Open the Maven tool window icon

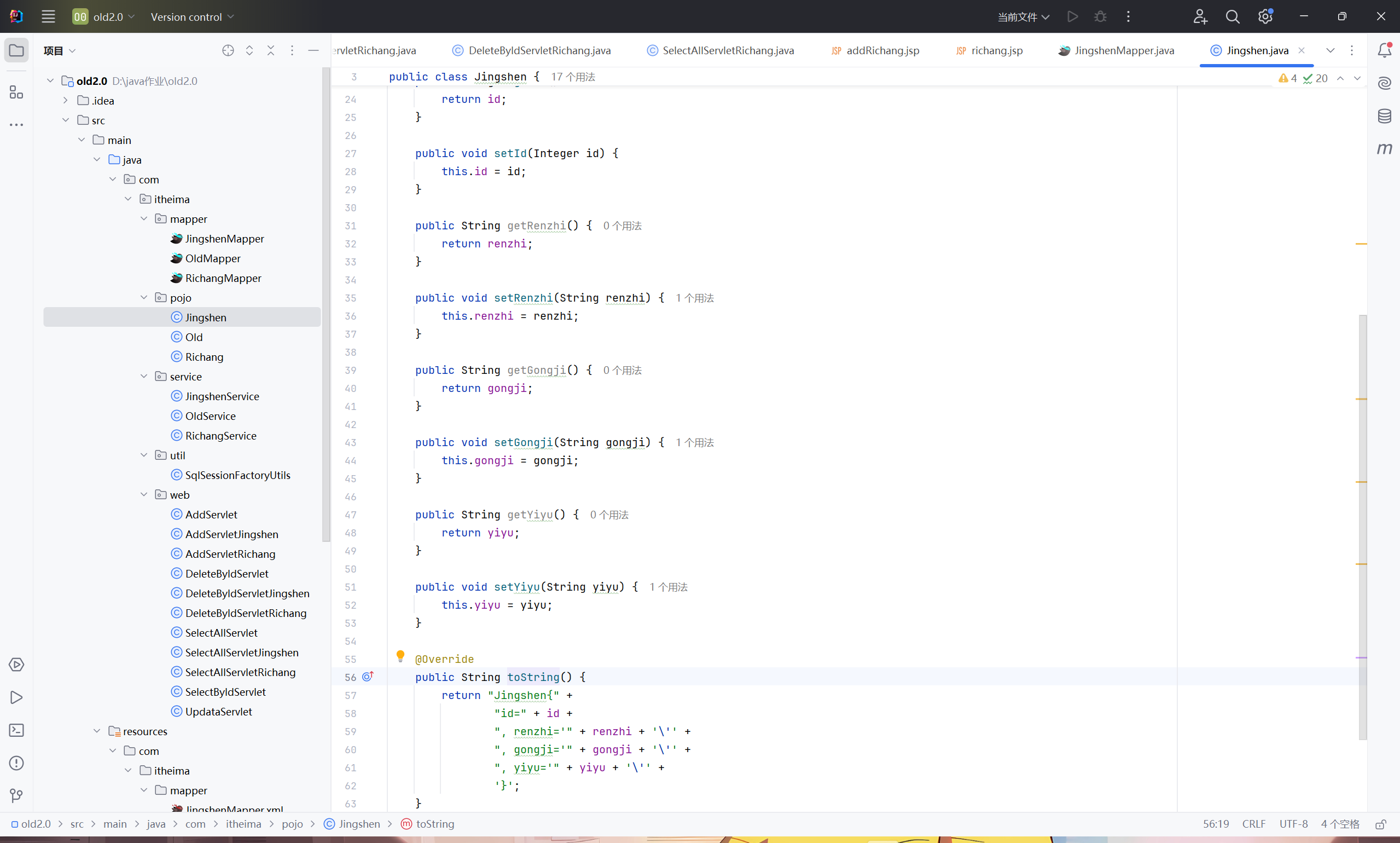(x=1384, y=149)
